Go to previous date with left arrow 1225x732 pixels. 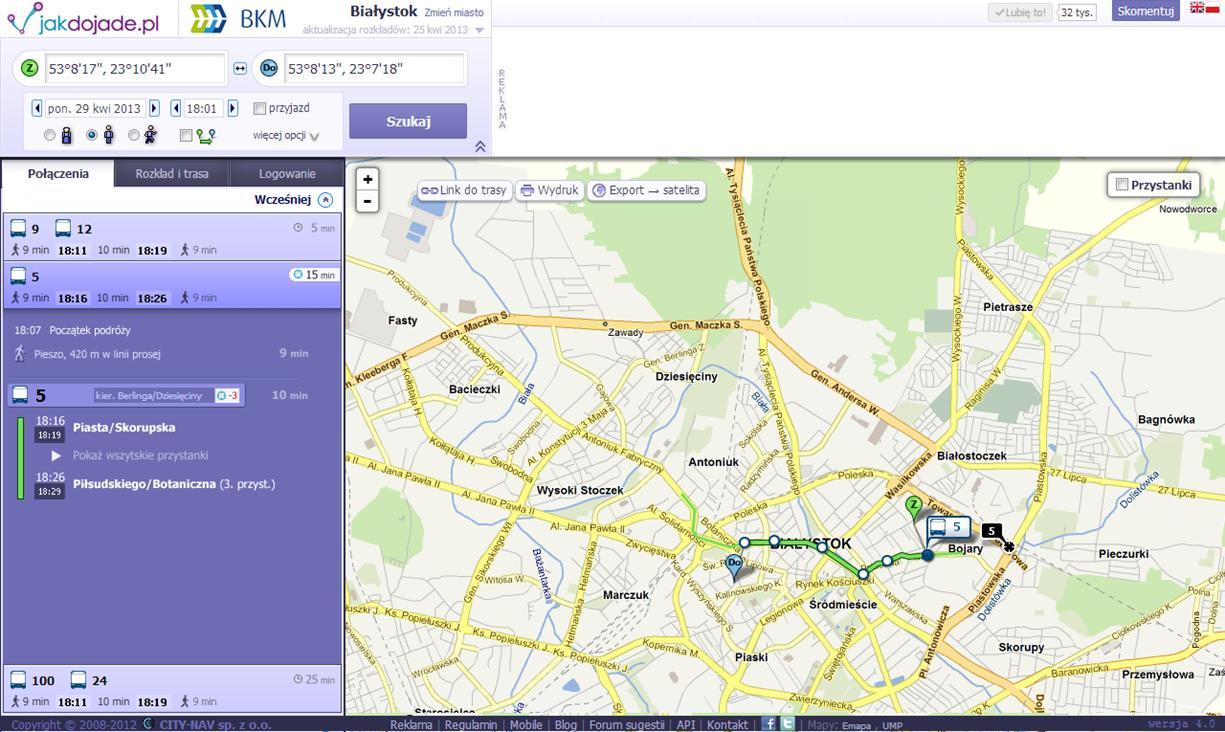pos(37,108)
